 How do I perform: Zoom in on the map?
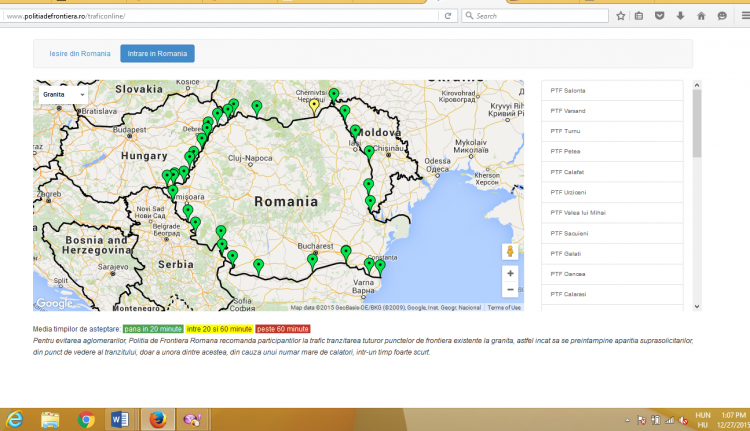coord(510,273)
